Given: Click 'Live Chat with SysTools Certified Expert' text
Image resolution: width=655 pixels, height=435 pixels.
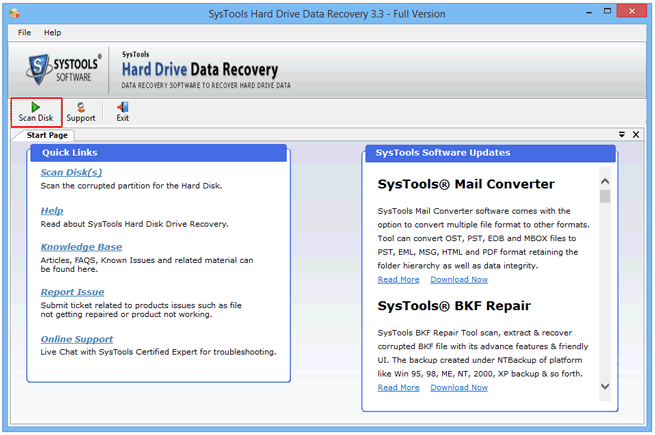Looking at the screenshot, I should pyautogui.click(x=118, y=352).
